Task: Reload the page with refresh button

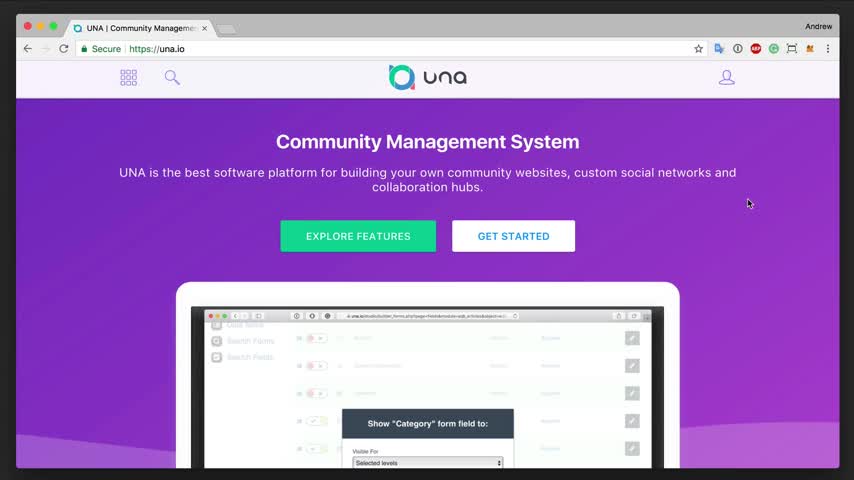Action: pos(64,49)
